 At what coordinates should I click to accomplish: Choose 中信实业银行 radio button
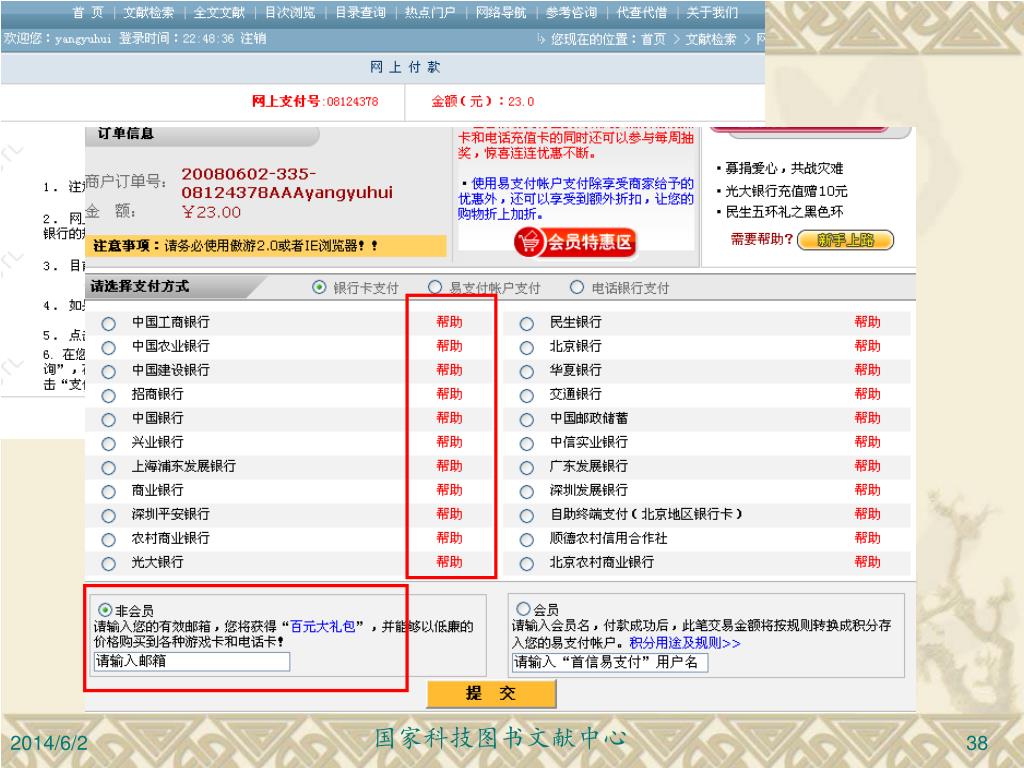pos(526,443)
